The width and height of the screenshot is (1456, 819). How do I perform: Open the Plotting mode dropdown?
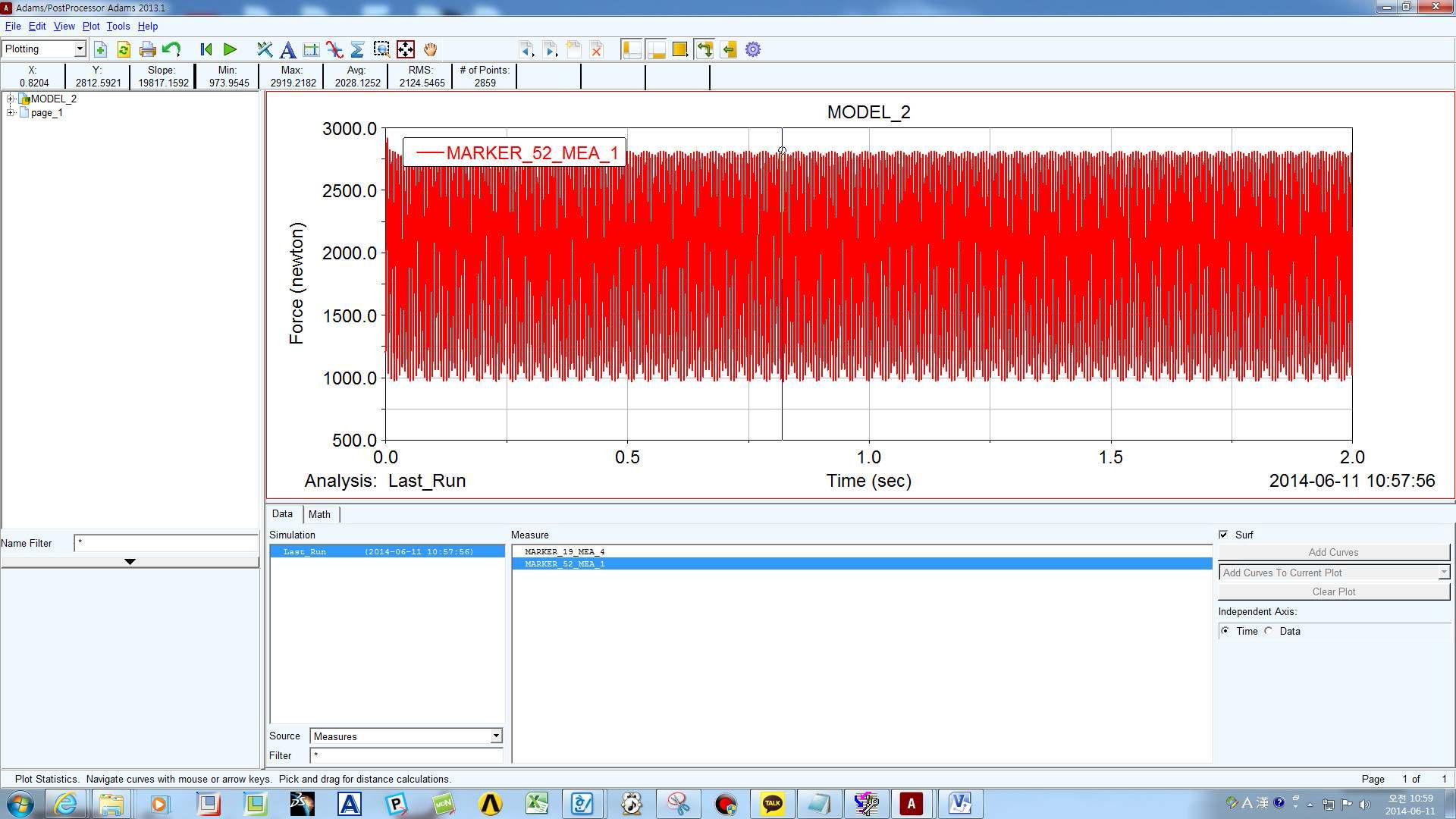point(79,49)
